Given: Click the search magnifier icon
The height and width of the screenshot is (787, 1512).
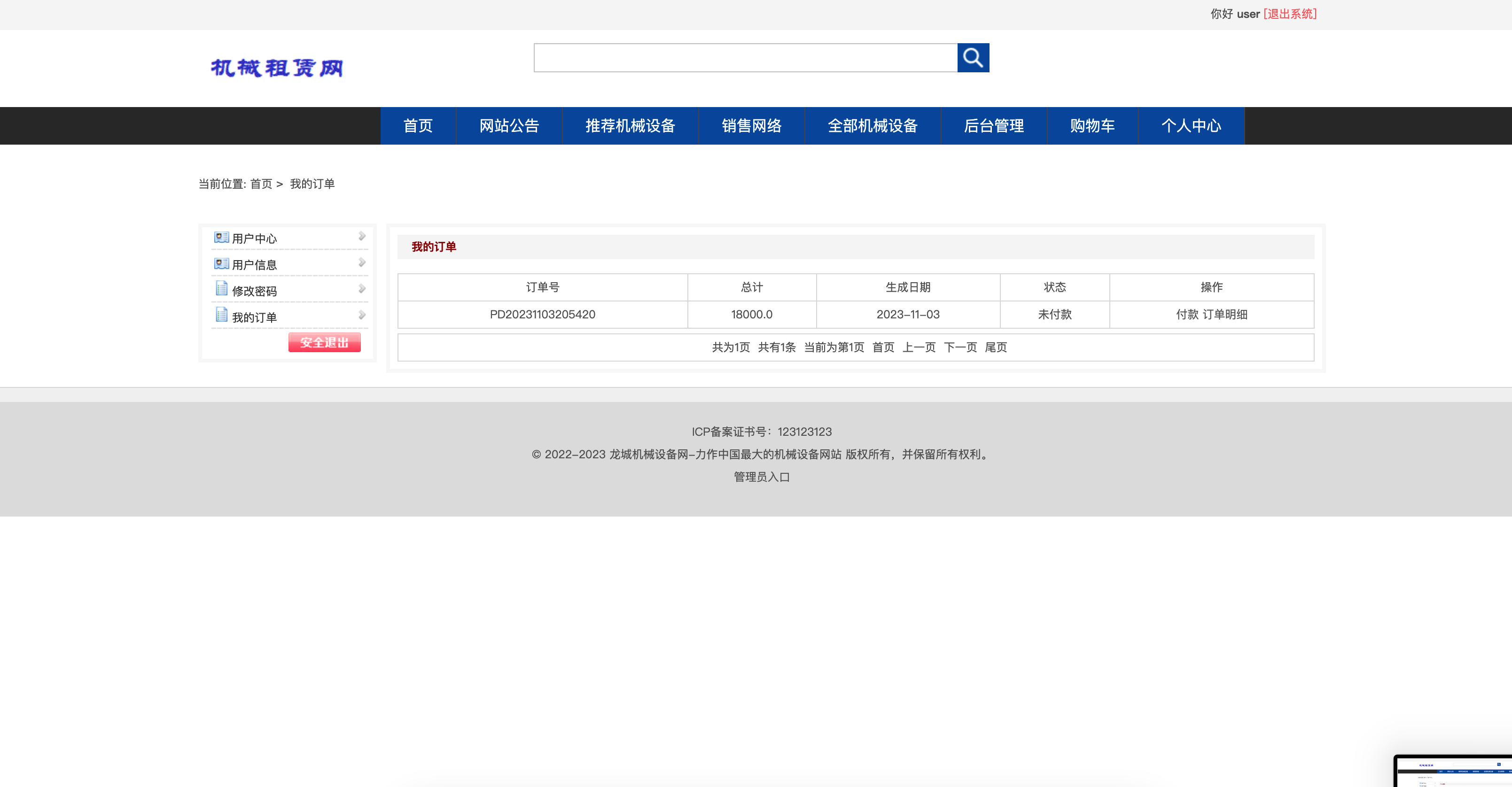Looking at the screenshot, I should 973,57.
